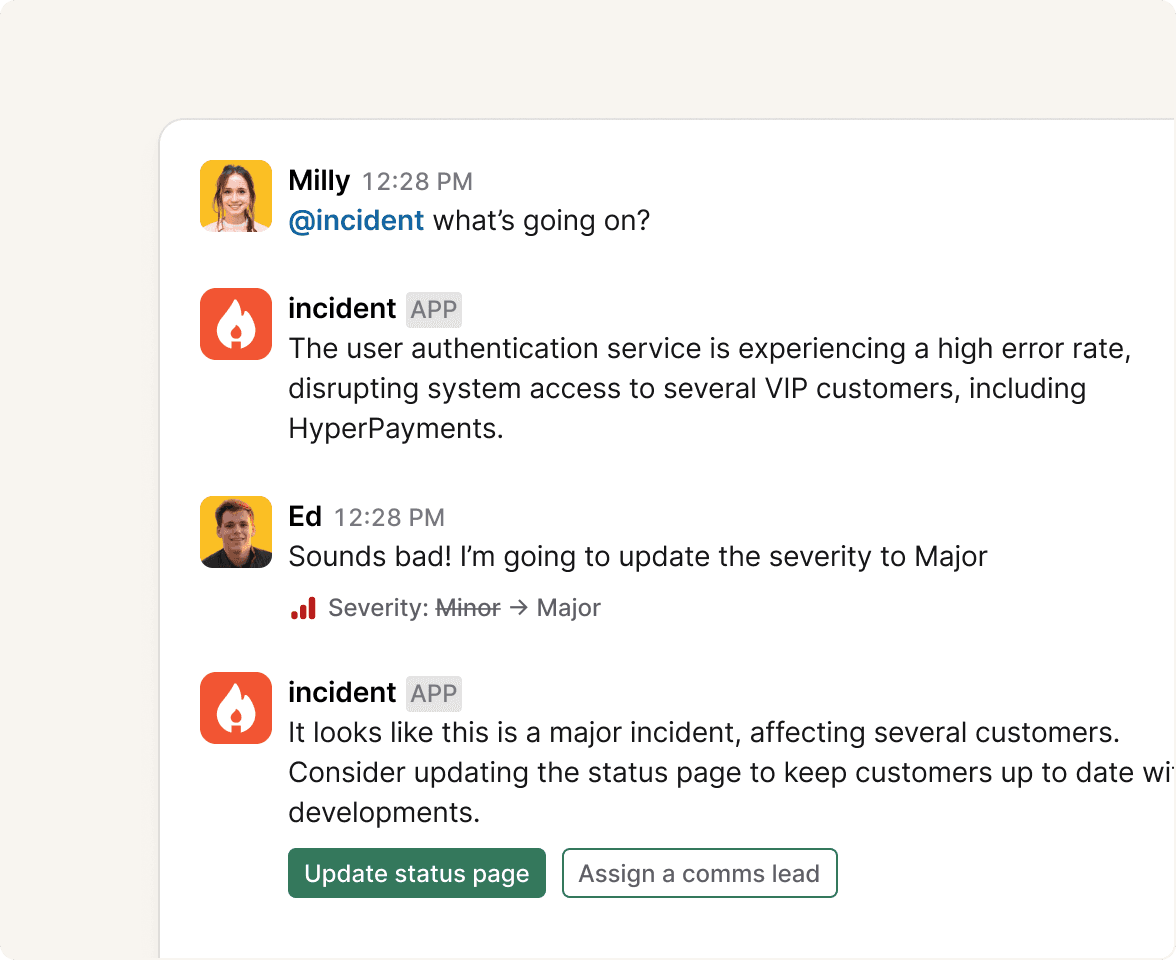Screen dimensions: 1176x960
Task: Click the APP badge next to incident
Action: (x=433, y=310)
